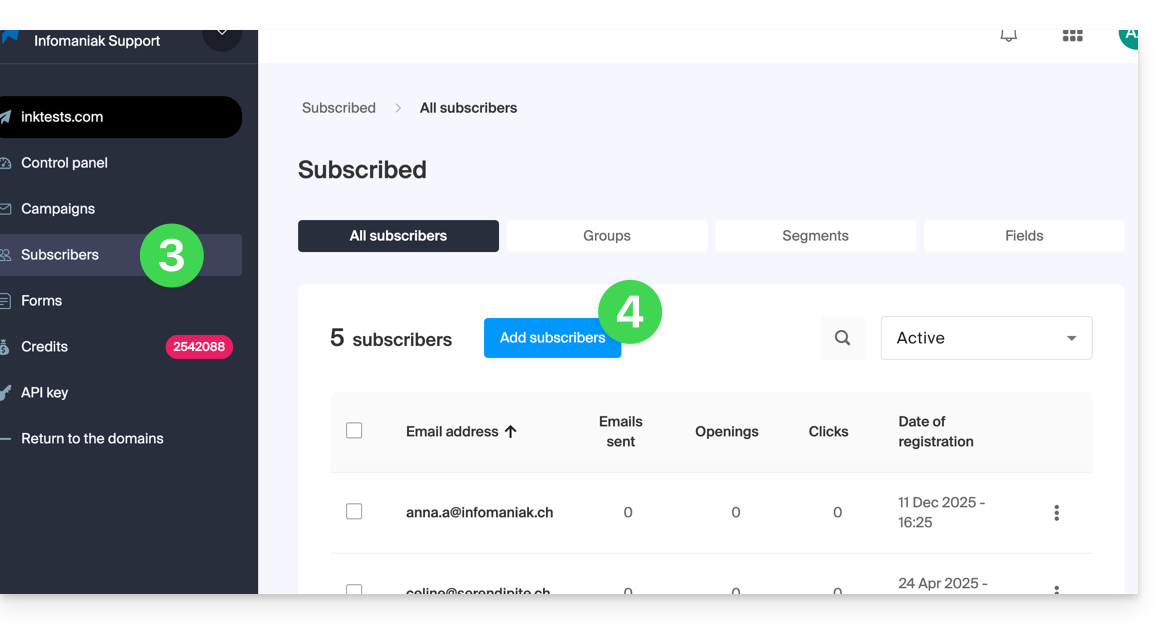Open options menu for anna.a@infomaniak.ch row
1168x624 pixels.
tap(1056, 513)
